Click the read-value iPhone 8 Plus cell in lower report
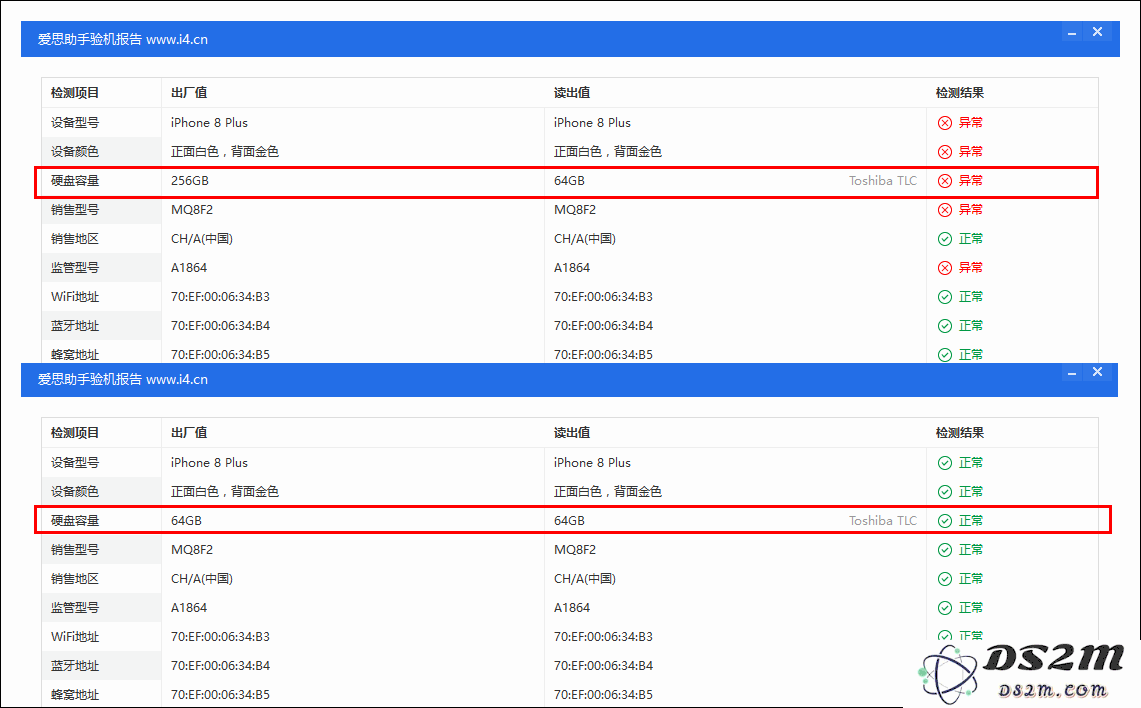This screenshot has width=1141, height=708. click(592, 463)
